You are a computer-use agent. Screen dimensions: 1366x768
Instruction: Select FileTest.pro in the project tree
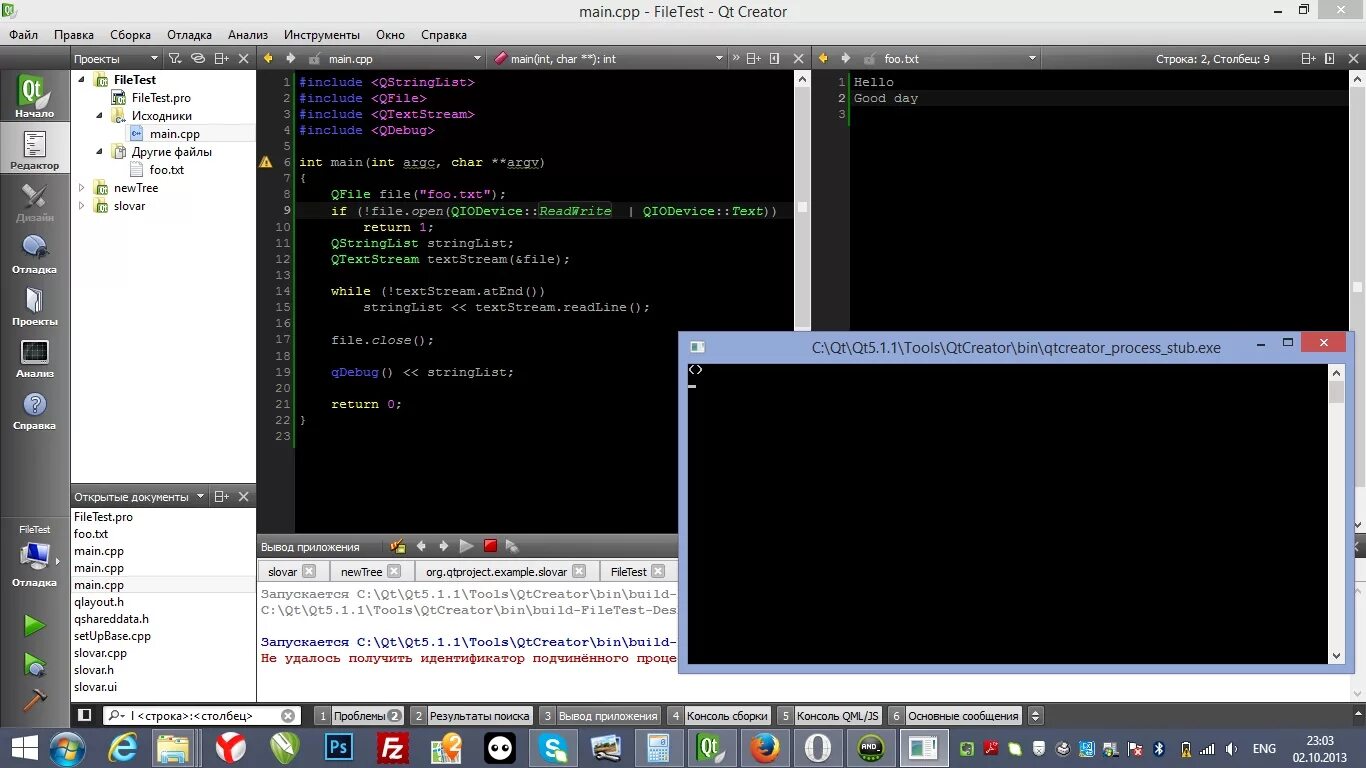pos(161,97)
